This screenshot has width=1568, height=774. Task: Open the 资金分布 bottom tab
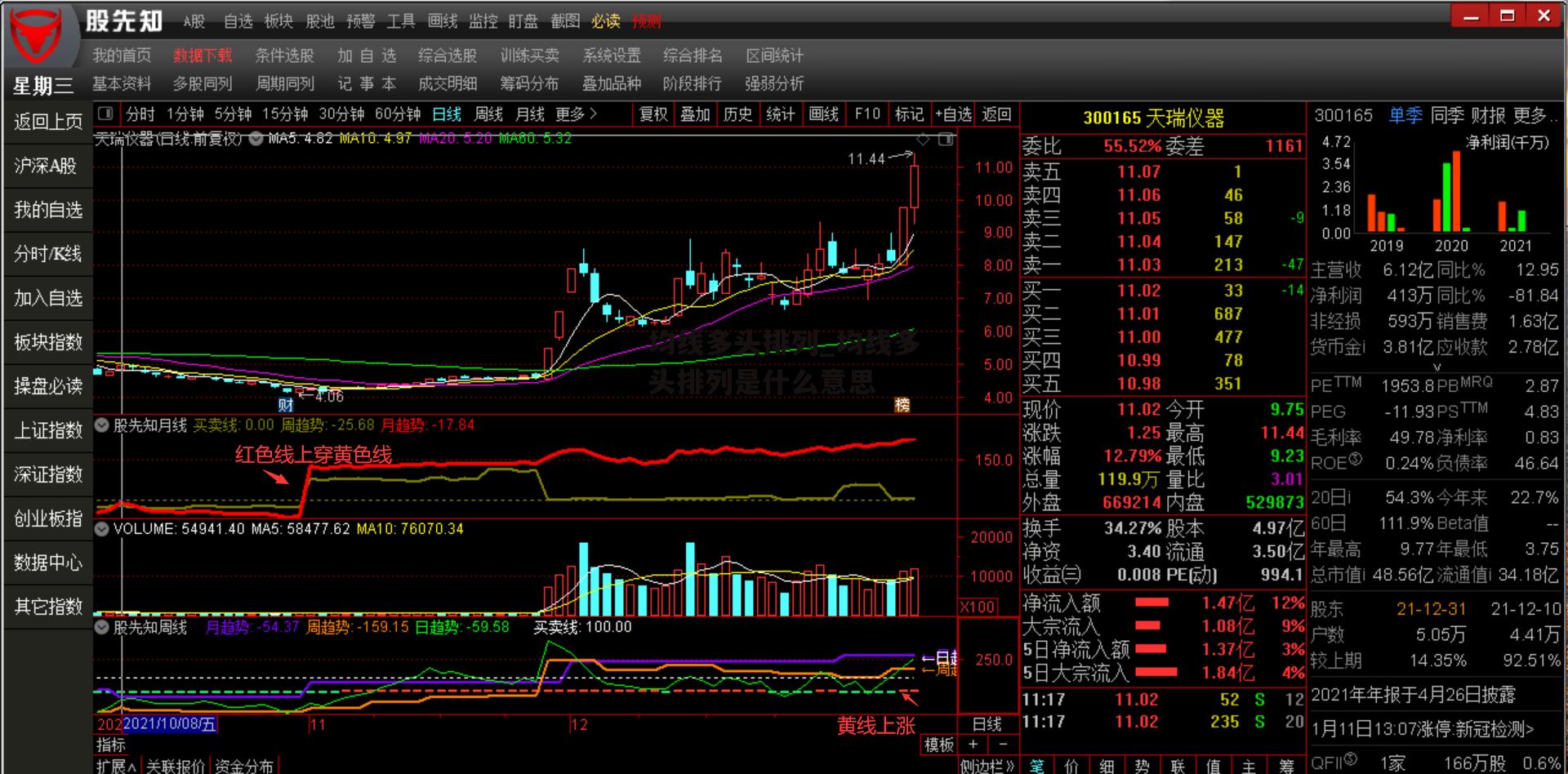[243, 766]
